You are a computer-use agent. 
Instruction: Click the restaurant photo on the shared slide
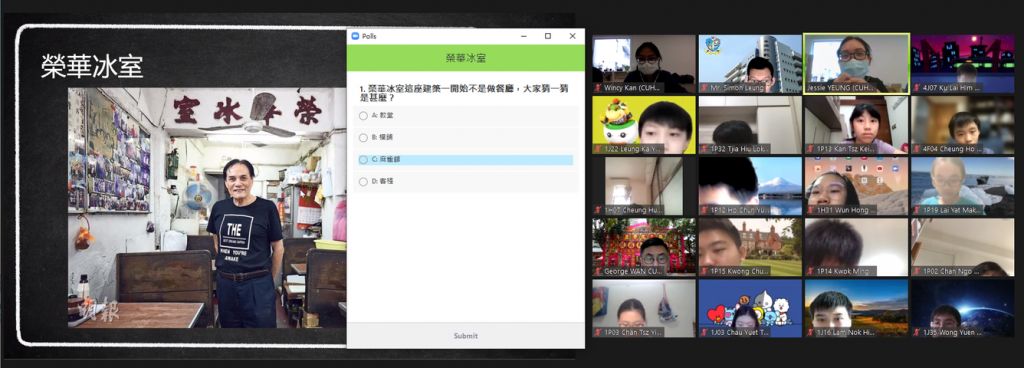[207, 207]
